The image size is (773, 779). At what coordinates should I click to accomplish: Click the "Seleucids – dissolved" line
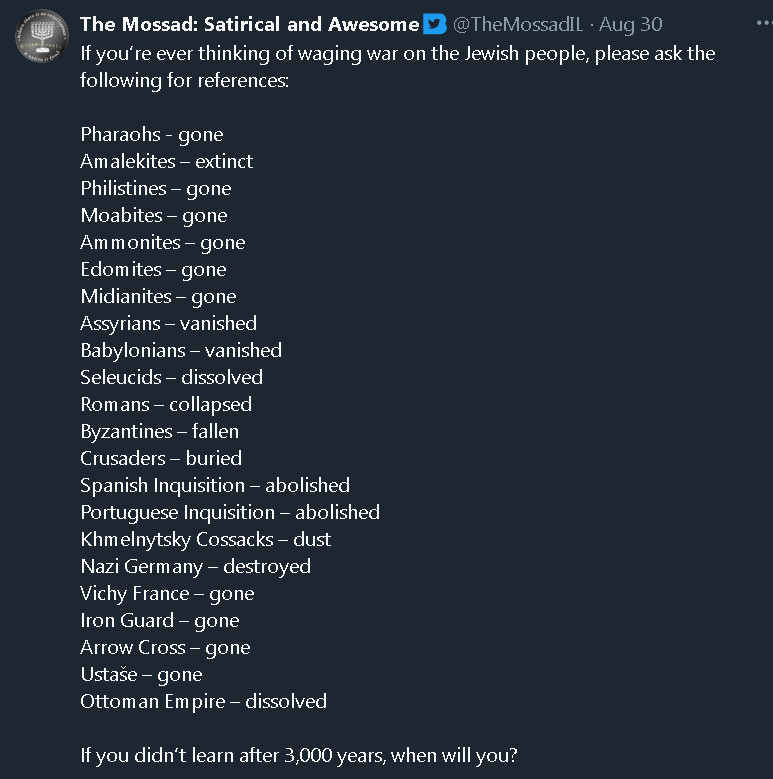(171, 377)
